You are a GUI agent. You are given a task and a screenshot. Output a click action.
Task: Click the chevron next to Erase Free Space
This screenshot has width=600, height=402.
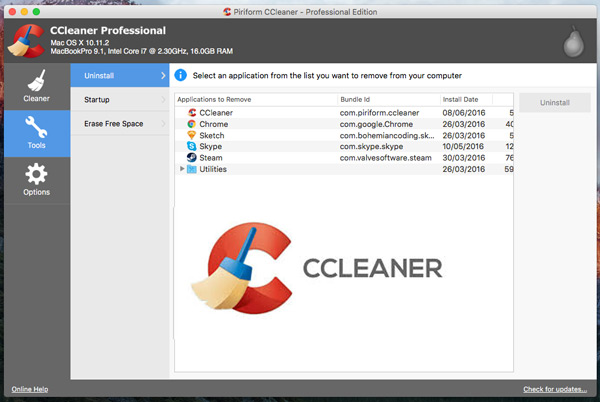click(163, 124)
